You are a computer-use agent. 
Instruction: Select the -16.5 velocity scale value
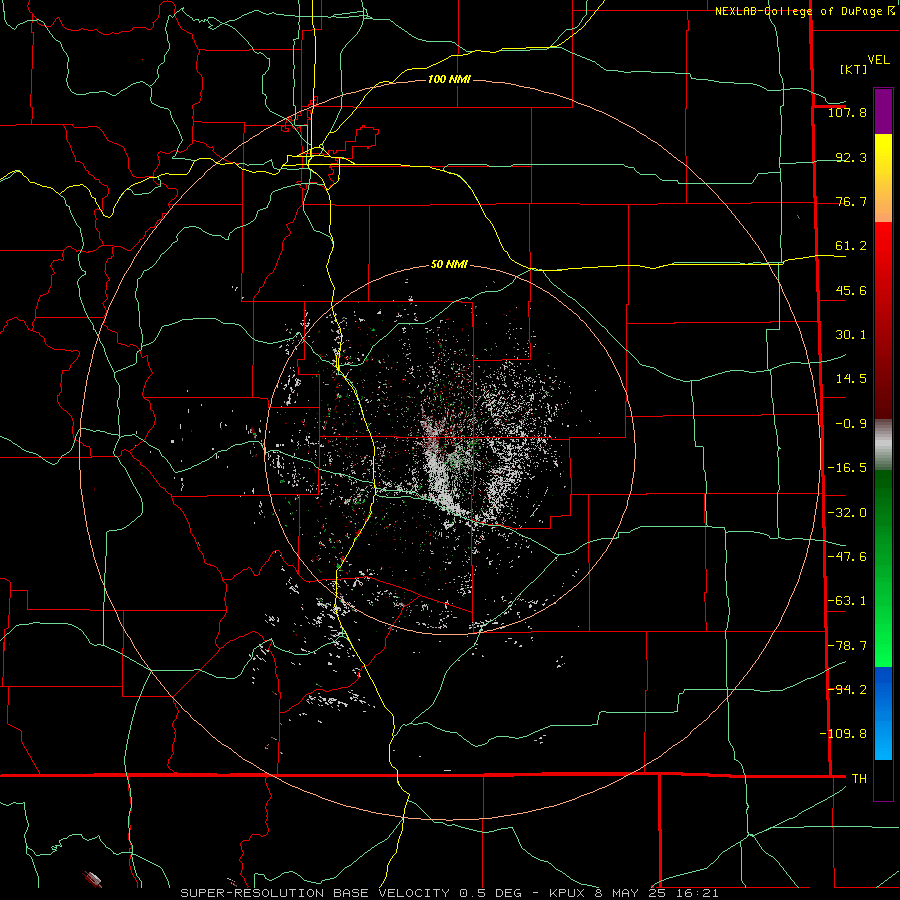point(847,468)
